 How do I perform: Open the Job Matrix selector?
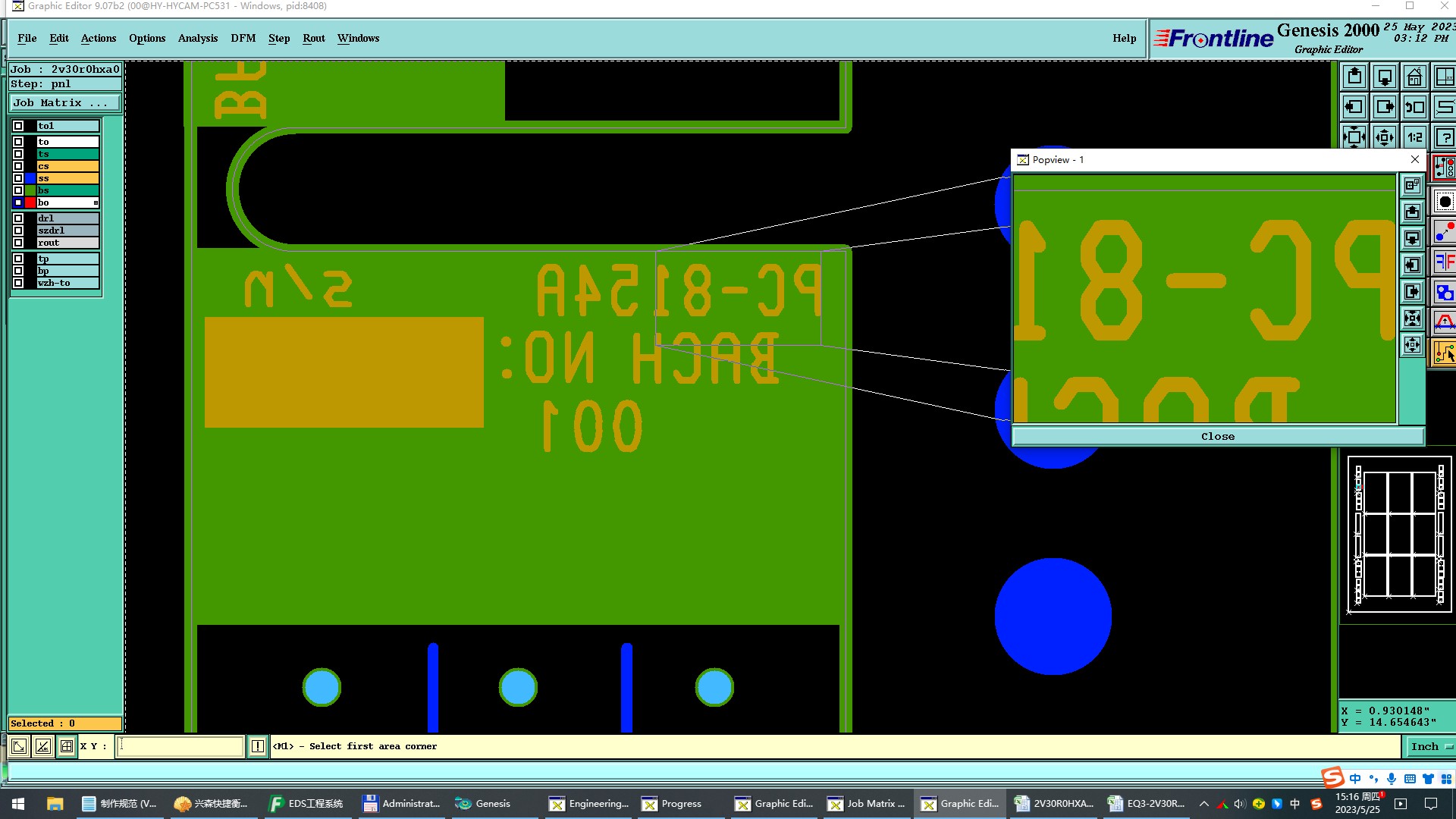pyautogui.click(x=64, y=103)
